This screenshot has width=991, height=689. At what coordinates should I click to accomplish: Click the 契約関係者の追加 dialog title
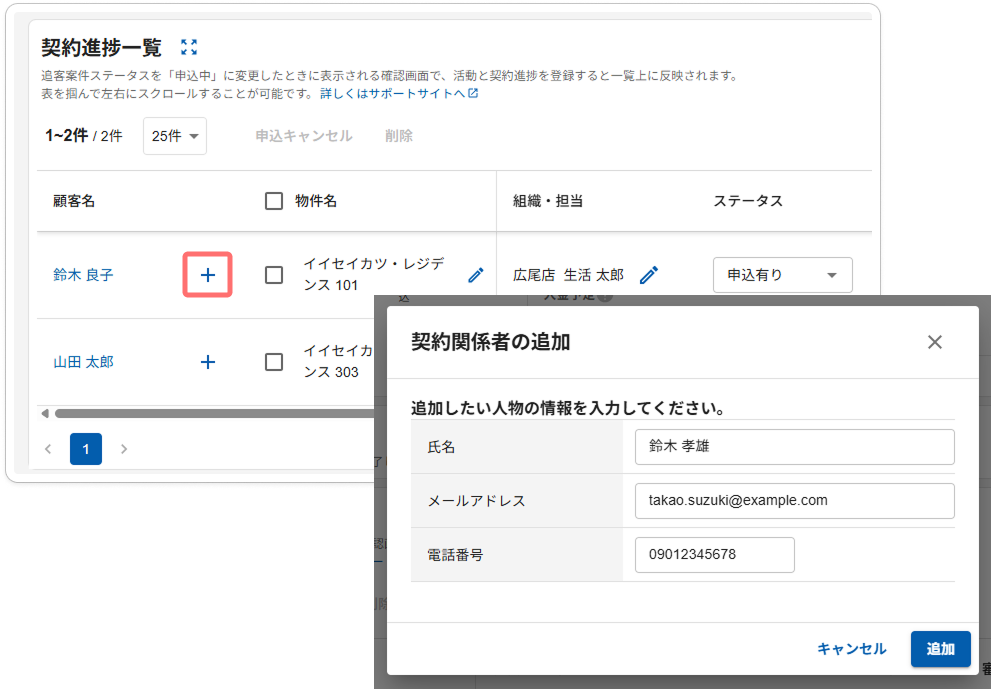[x=490, y=342]
